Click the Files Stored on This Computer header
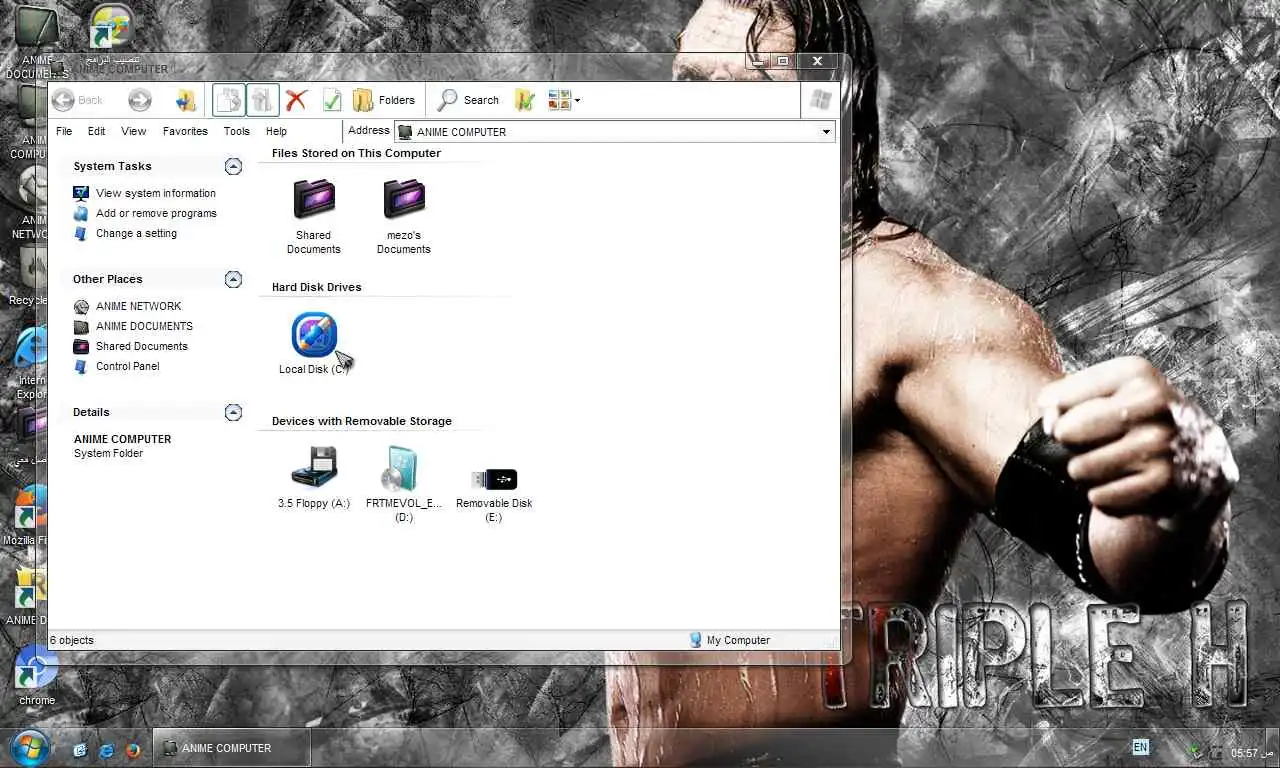Viewport: 1280px width, 768px height. pyautogui.click(x=356, y=153)
